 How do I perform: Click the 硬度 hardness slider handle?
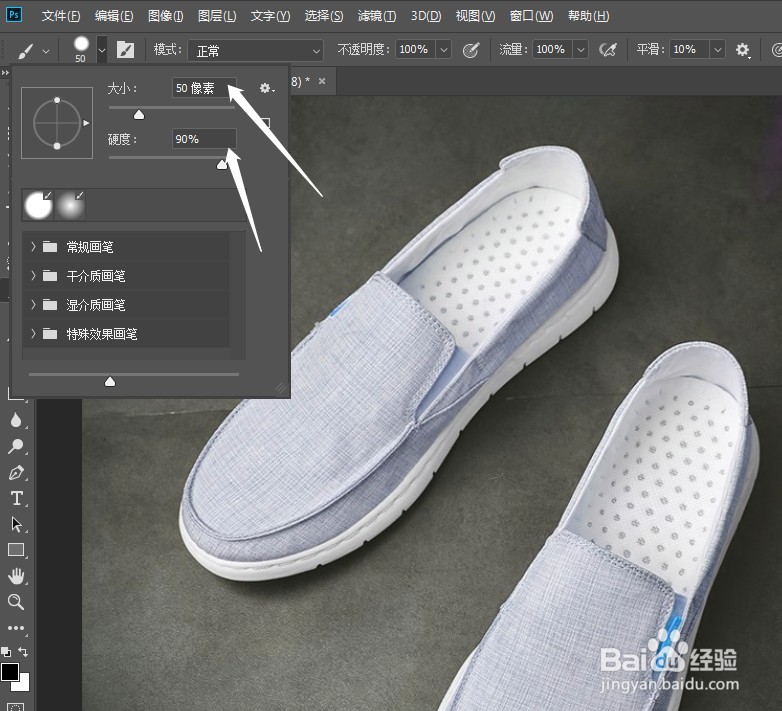(222, 165)
